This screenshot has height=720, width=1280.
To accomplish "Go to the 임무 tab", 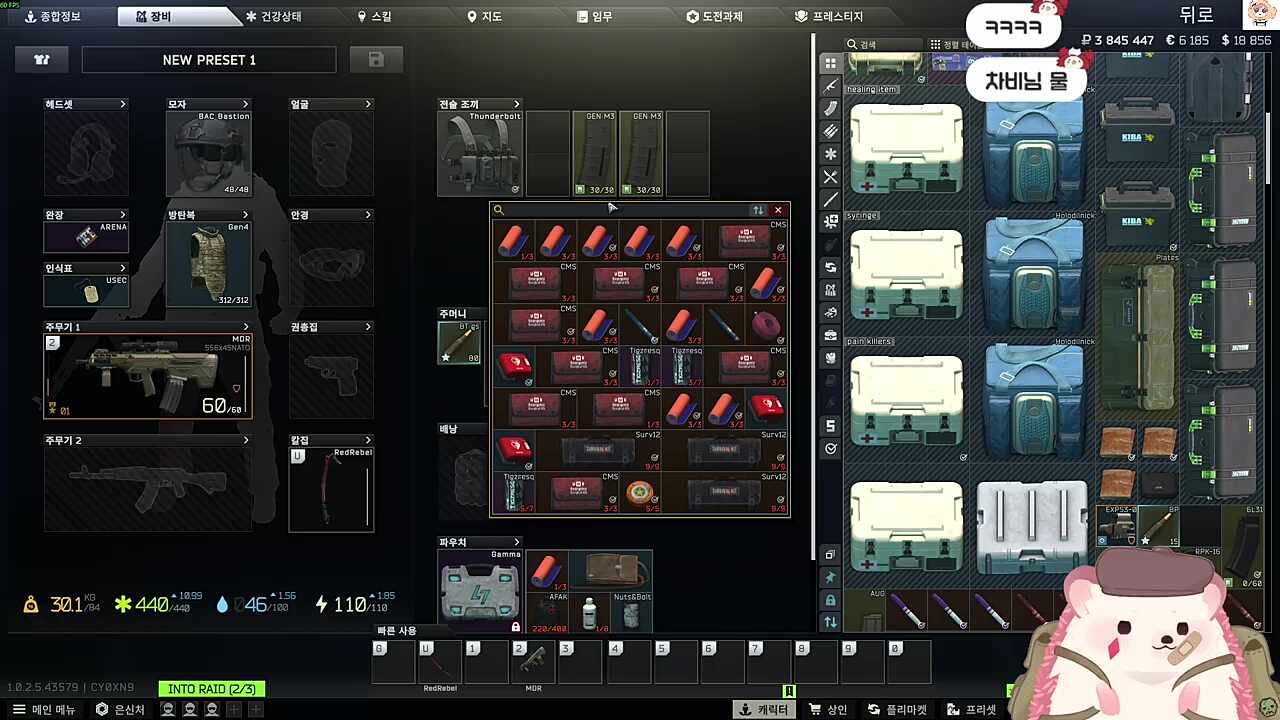I will pyautogui.click(x=595, y=16).
